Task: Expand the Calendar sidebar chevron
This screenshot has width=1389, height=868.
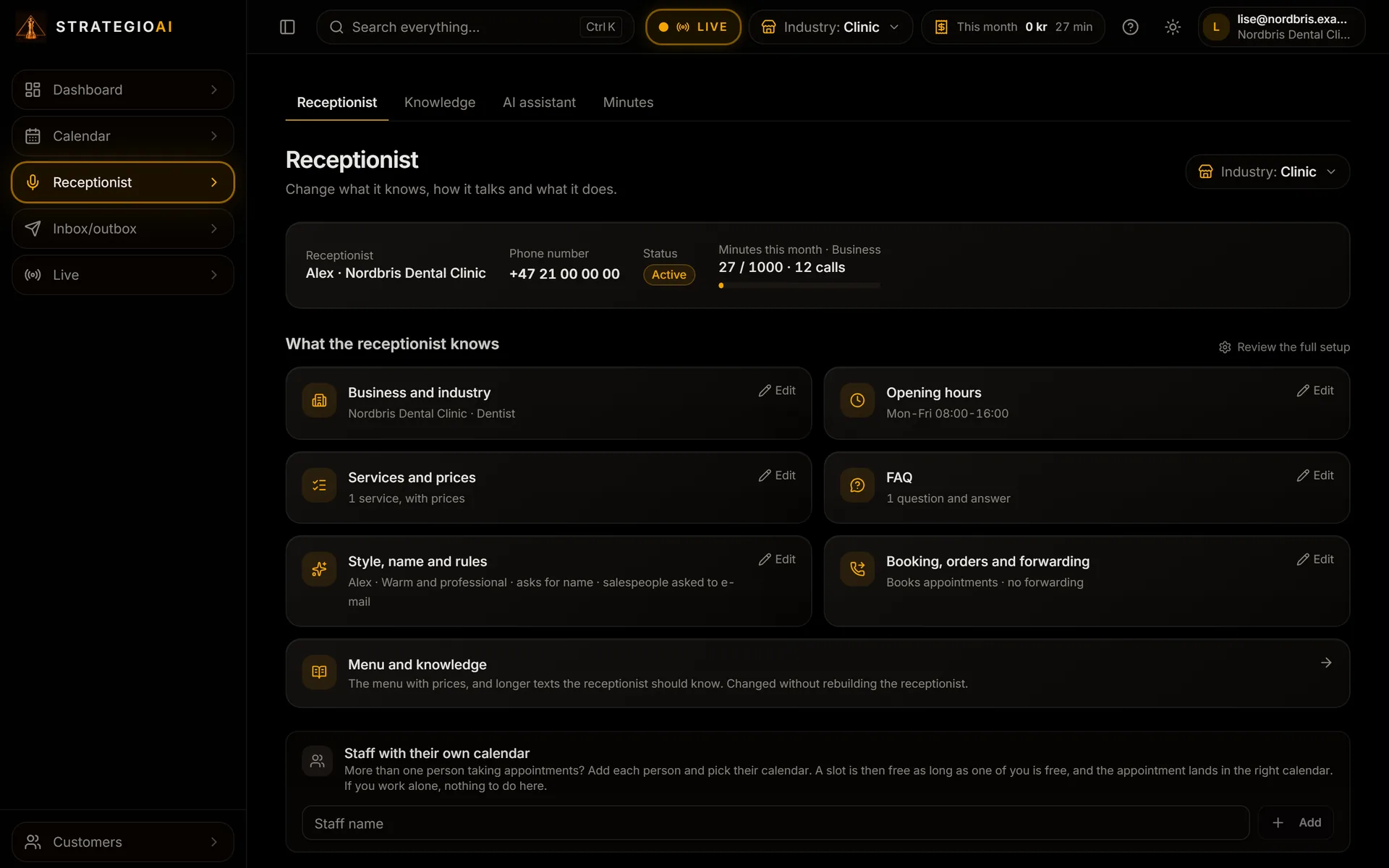Action: [213, 136]
